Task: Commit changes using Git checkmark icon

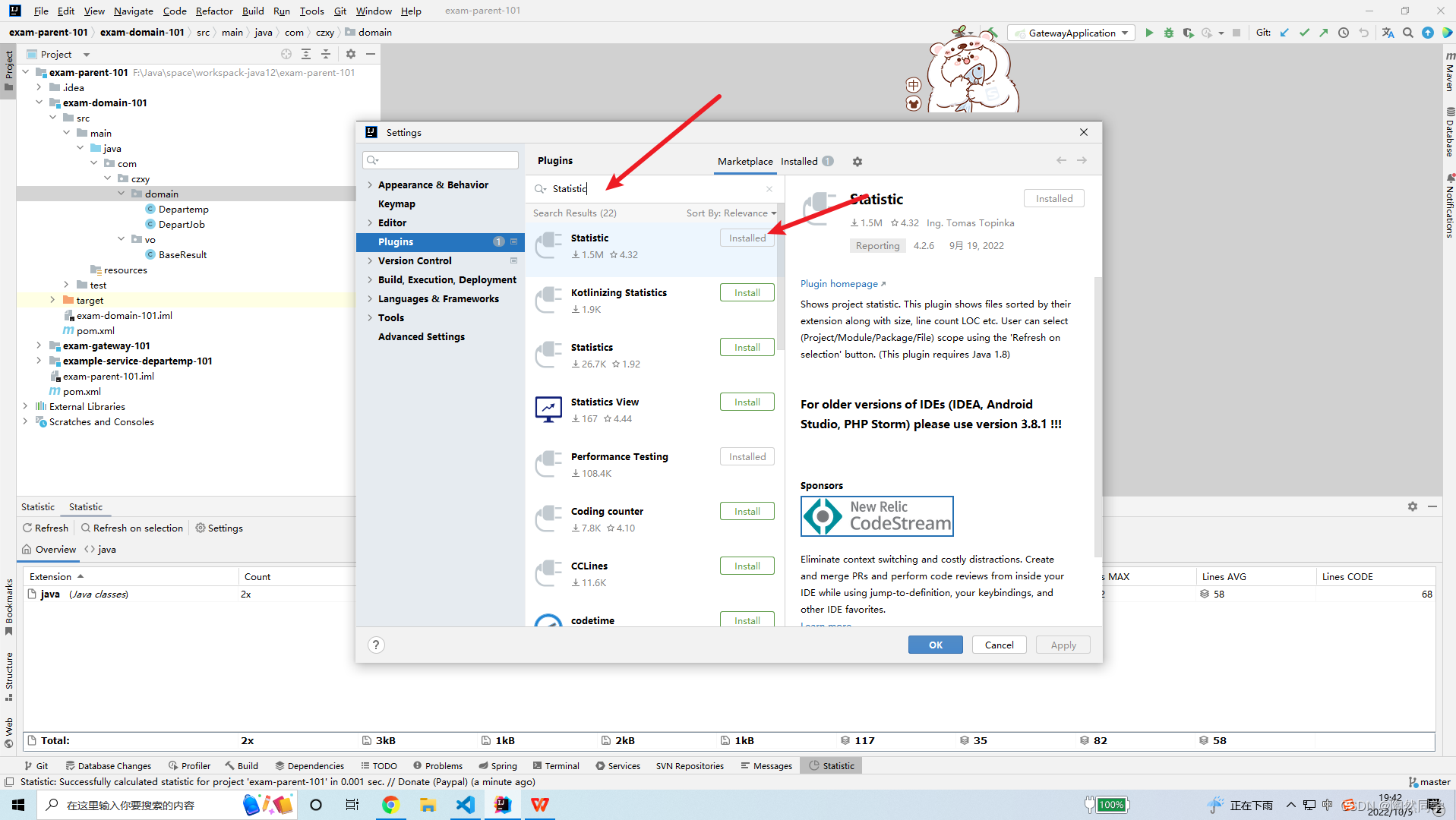Action: click(x=1304, y=33)
